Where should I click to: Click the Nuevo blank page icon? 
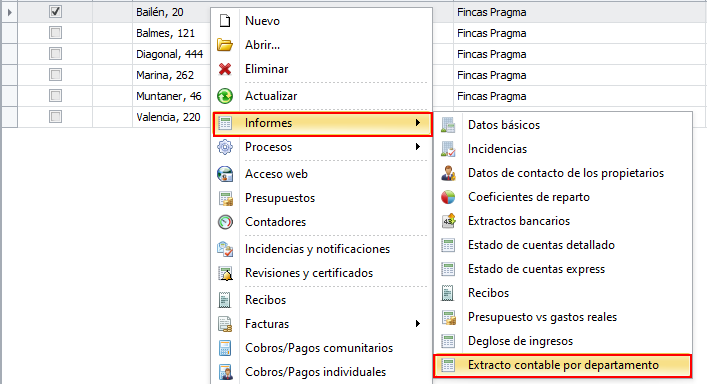[225, 21]
